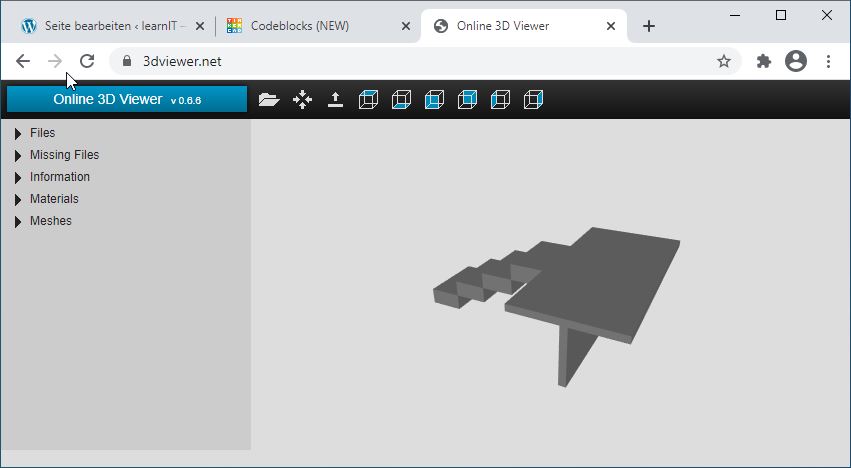Go forward with the forward arrow
The image size is (851, 468).
tap(55, 61)
